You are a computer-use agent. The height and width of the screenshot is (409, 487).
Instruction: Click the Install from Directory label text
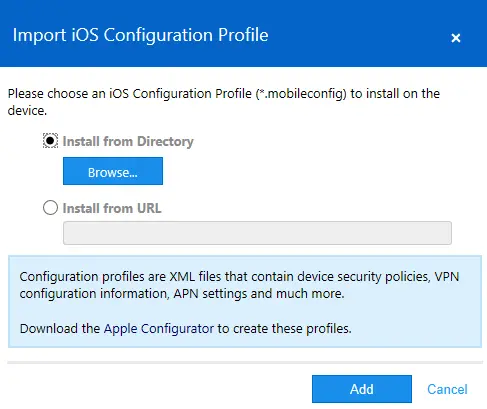point(128,141)
